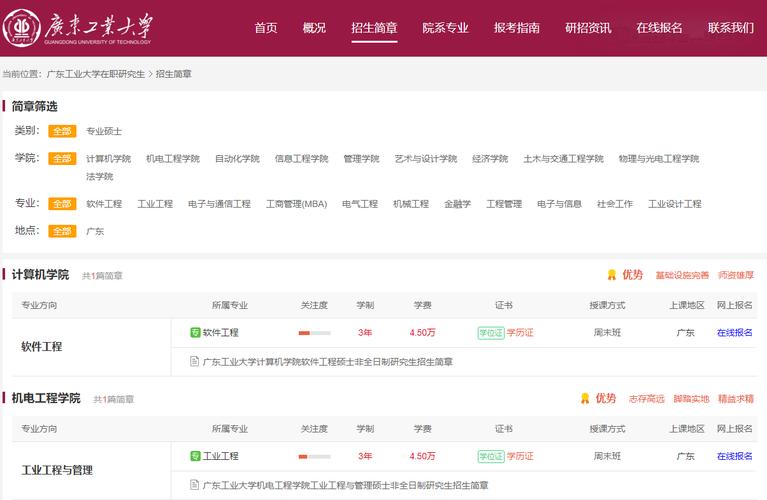Open the 概况 navigation item
The image size is (767, 500).
pos(314,28)
